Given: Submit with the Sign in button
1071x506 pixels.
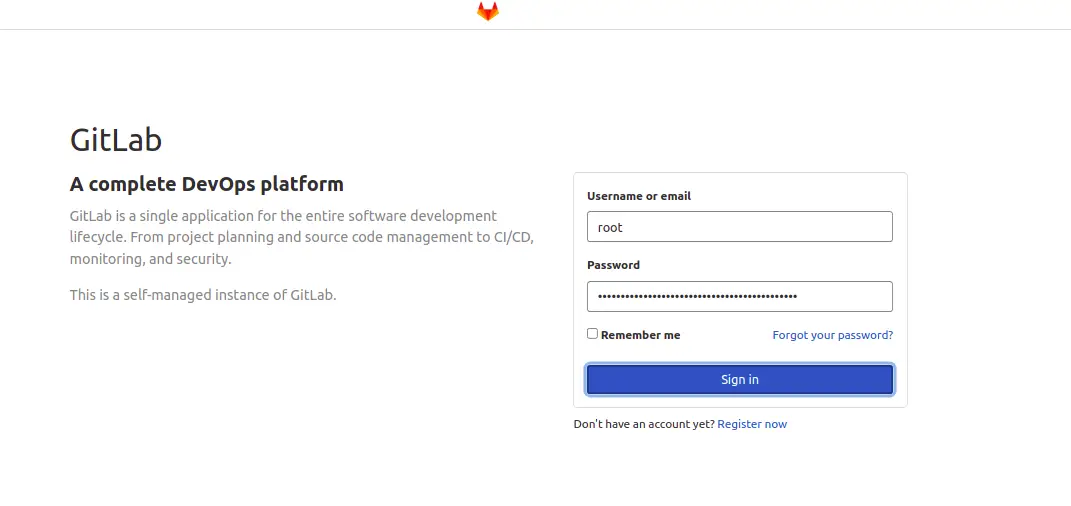Looking at the screenshot, I should click(740, 380).
